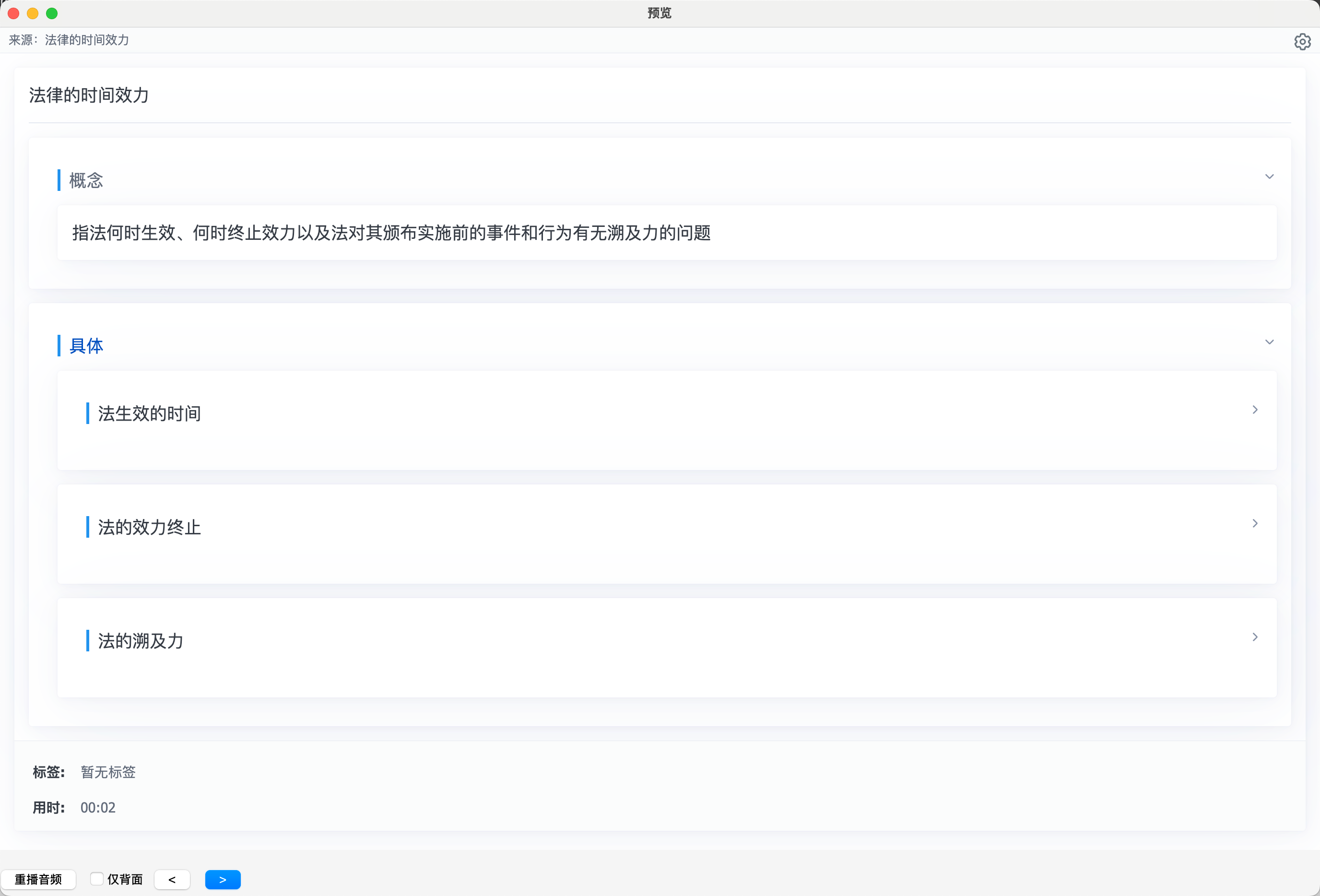Image resolution: width=1320 pixels, height=896 pixels.
Task: Click the 标签 label
Action: tap(49, 772)
